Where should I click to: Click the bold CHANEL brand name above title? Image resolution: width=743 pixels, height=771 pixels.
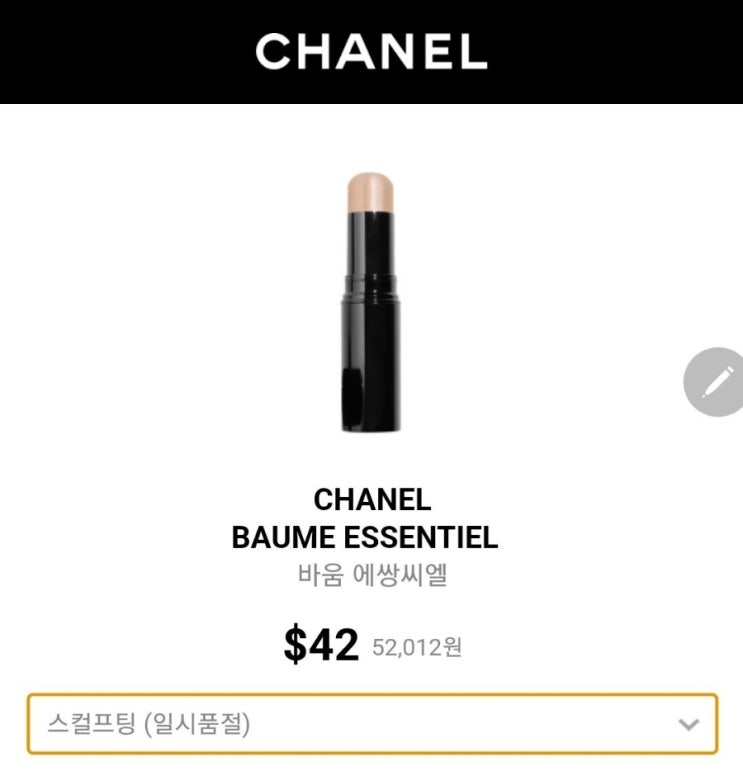click(x=372, y=500)
